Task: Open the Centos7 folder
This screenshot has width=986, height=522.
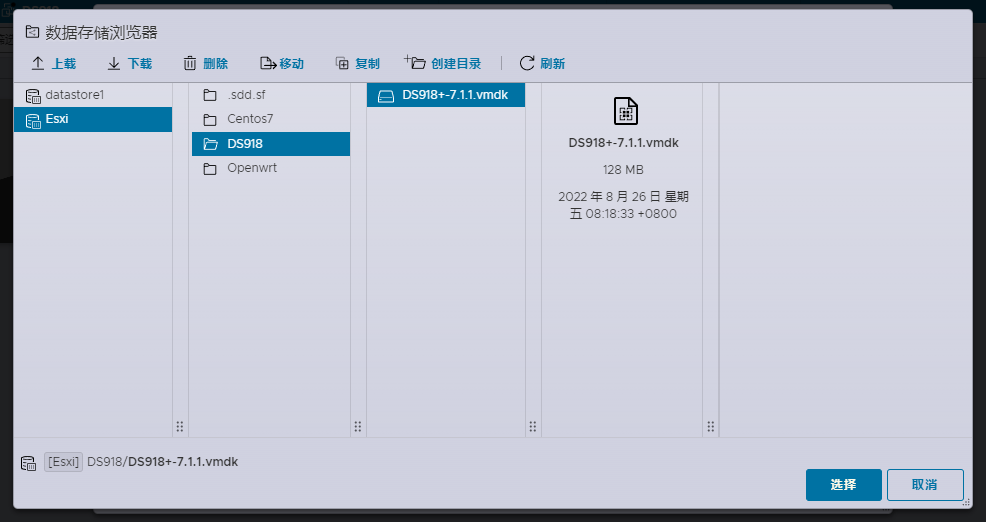Action: pos(250,119)
